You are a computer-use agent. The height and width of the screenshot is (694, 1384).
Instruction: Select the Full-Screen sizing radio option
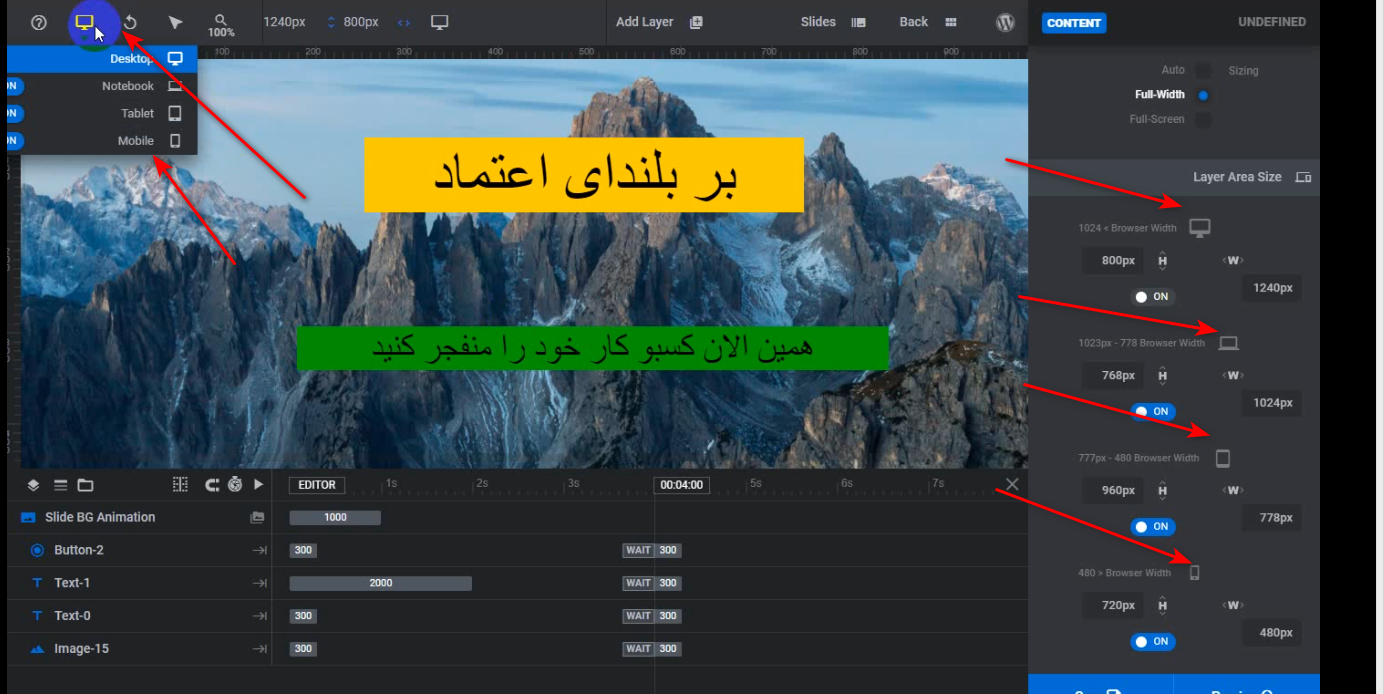point(1203,119)
